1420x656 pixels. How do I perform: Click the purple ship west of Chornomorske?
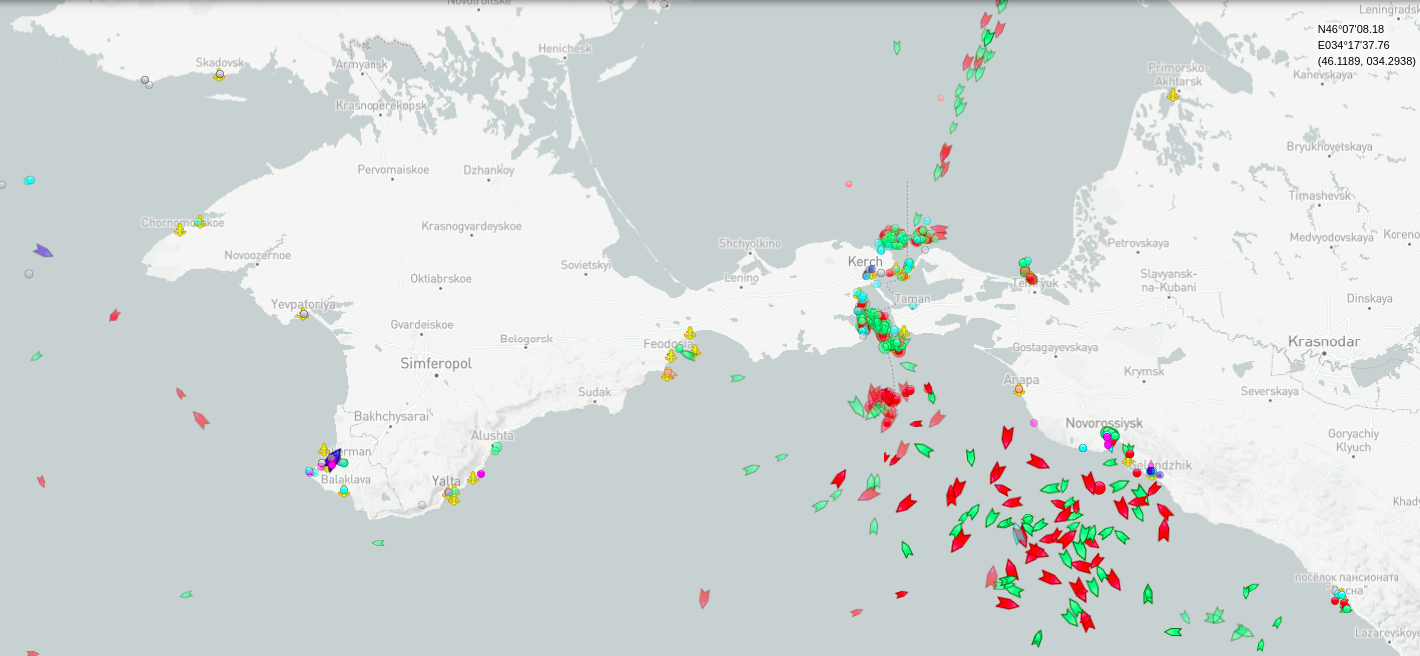42,251
